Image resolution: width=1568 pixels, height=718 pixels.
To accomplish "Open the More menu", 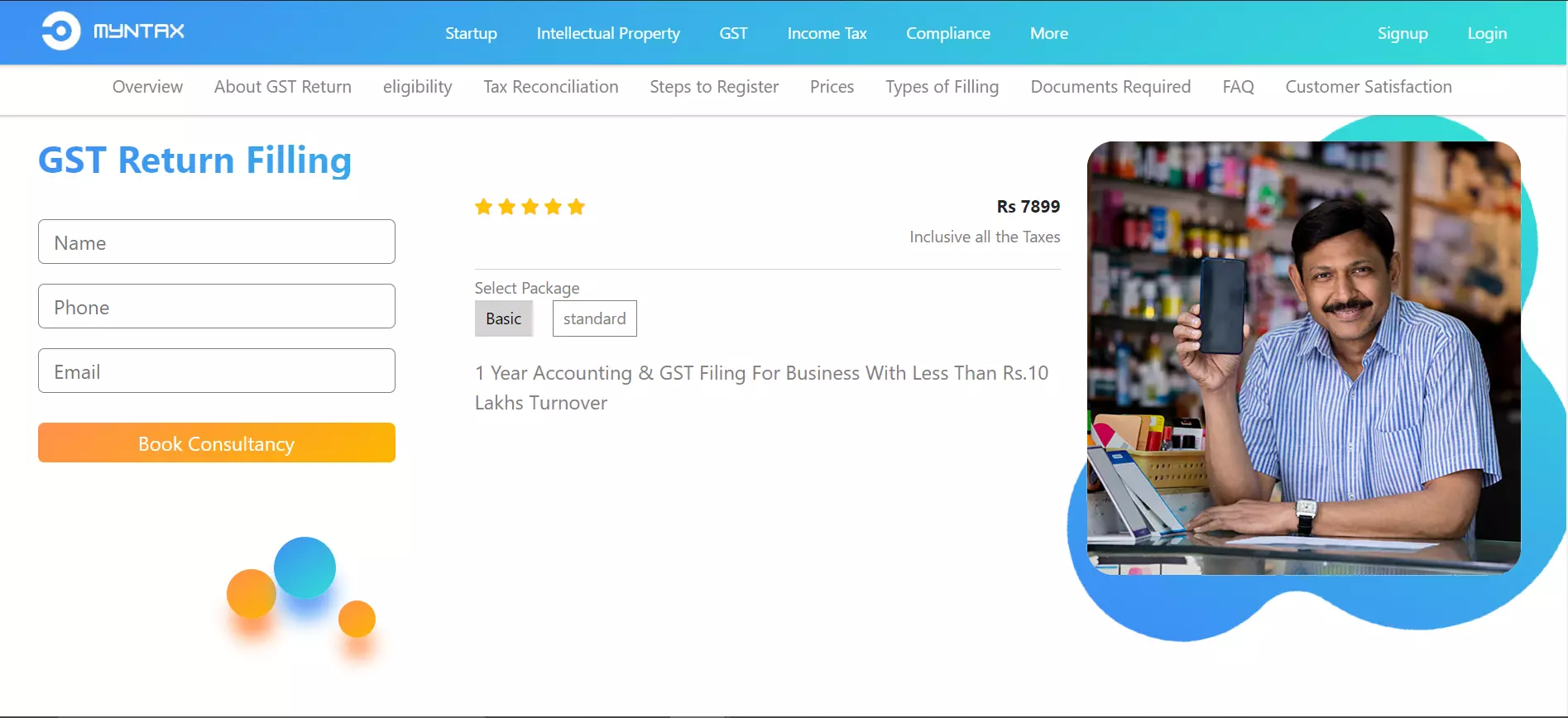I will point(1049,33).
